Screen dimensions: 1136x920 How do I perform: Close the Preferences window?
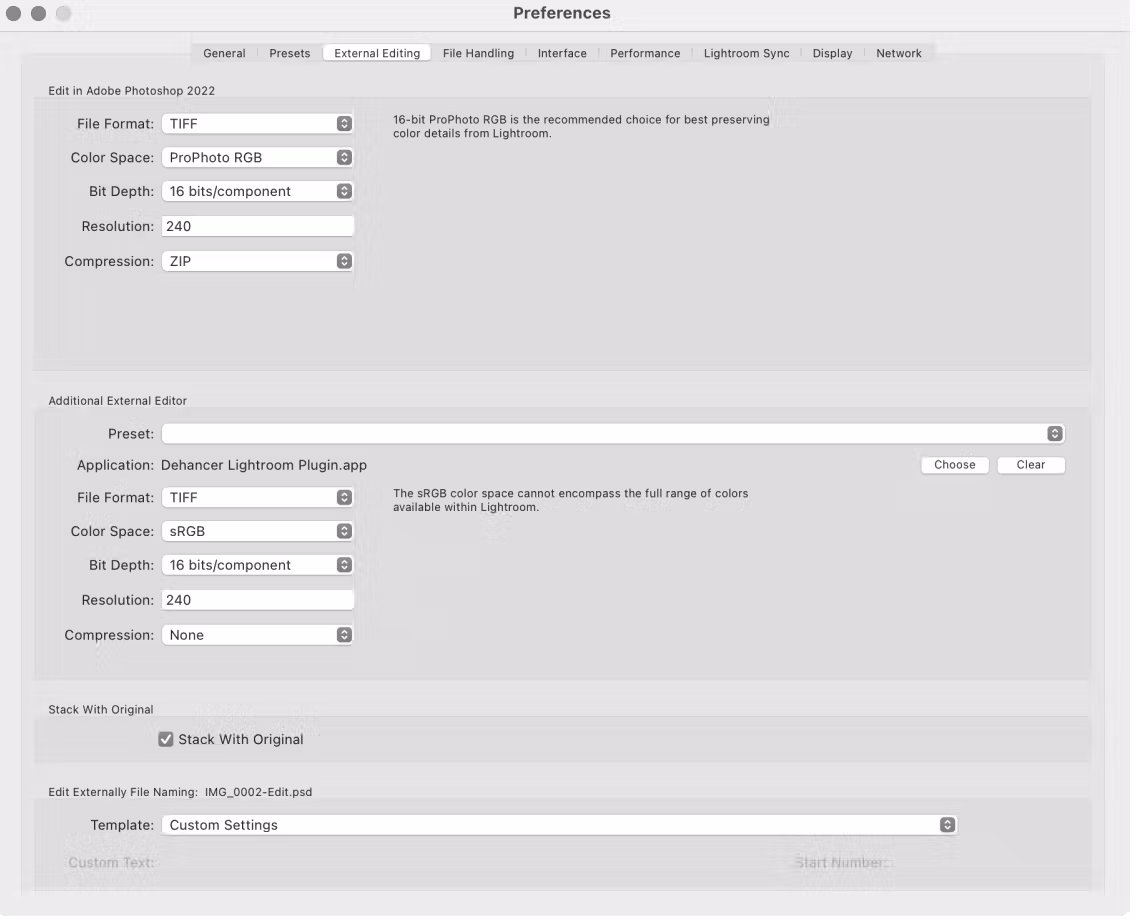point(14,14)
